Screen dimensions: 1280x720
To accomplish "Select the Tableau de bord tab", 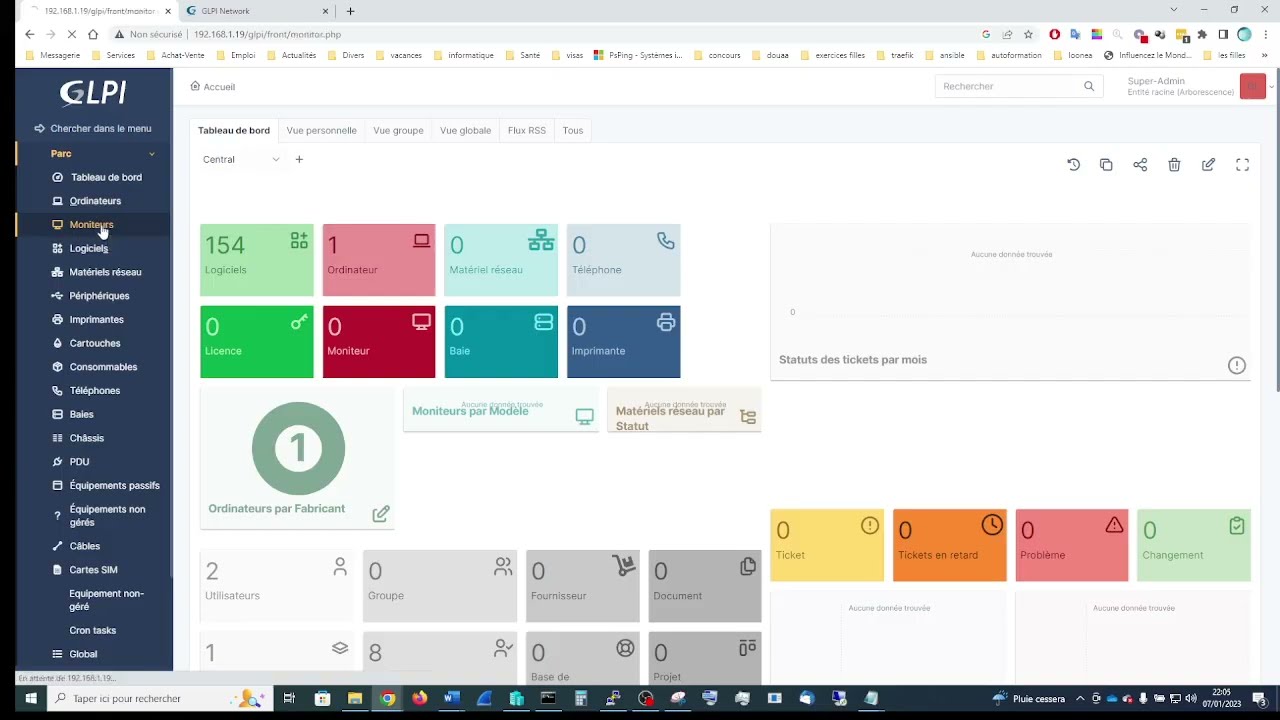I will (234, 130).
